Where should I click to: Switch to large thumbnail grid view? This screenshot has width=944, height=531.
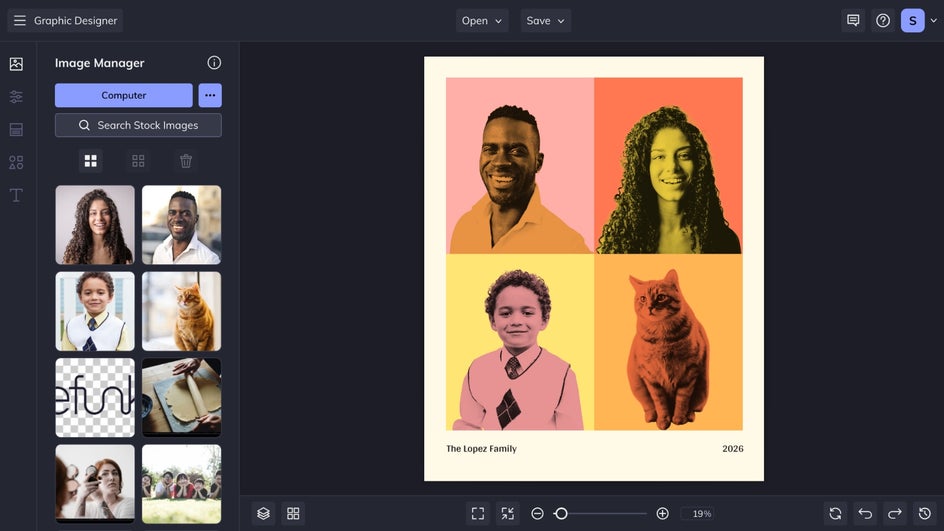91,161
